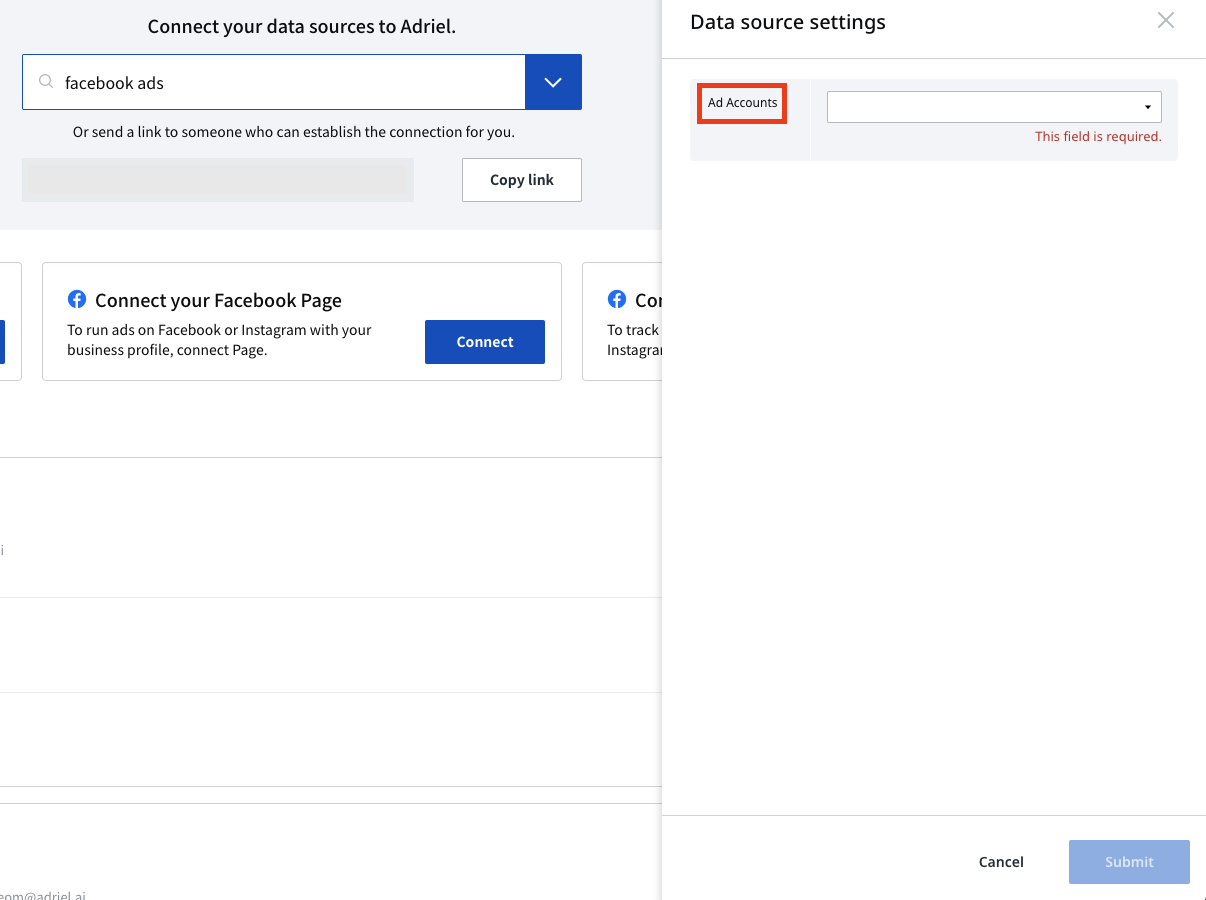Click the Submit button
Image resolution: width=1206 pixels, height=900 pixels.
tap(1129, 862)
